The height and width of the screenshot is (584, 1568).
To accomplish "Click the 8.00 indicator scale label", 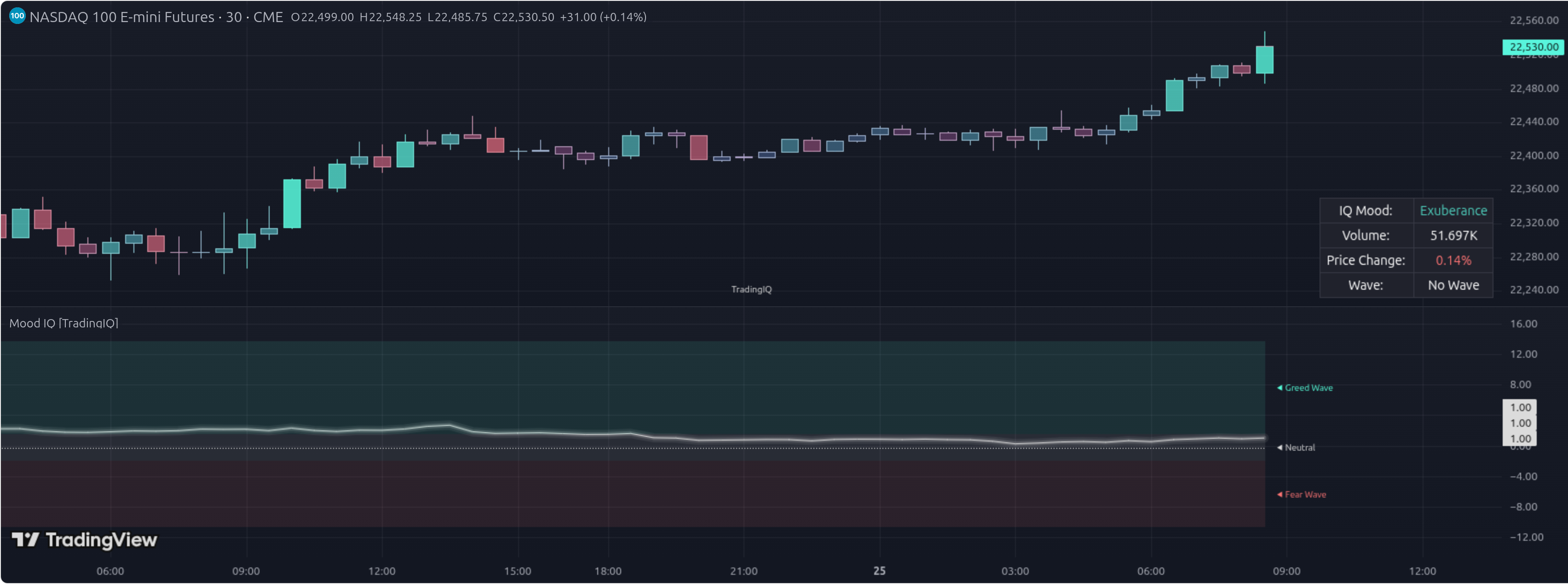I will click(1520, 384).
